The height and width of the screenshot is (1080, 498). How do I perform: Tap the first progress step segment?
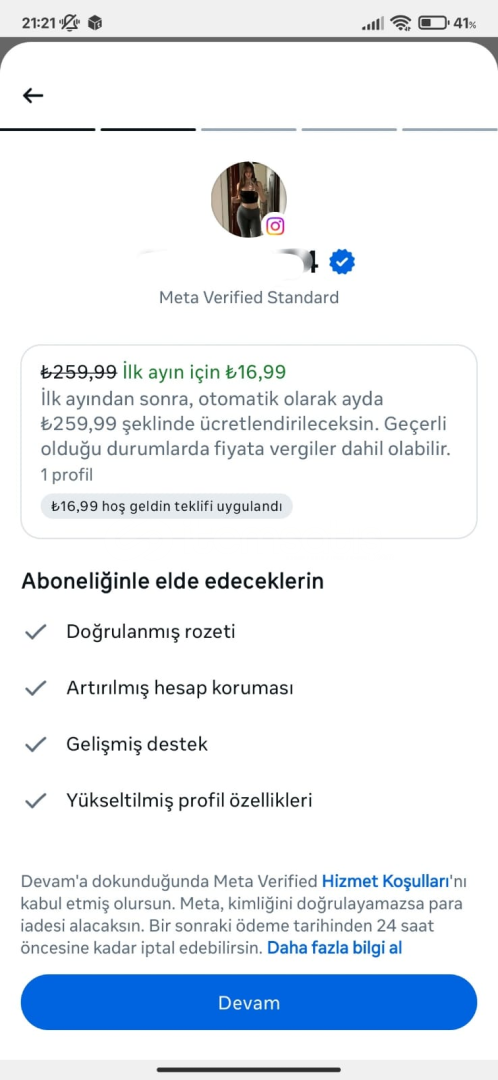click(48, 129)
